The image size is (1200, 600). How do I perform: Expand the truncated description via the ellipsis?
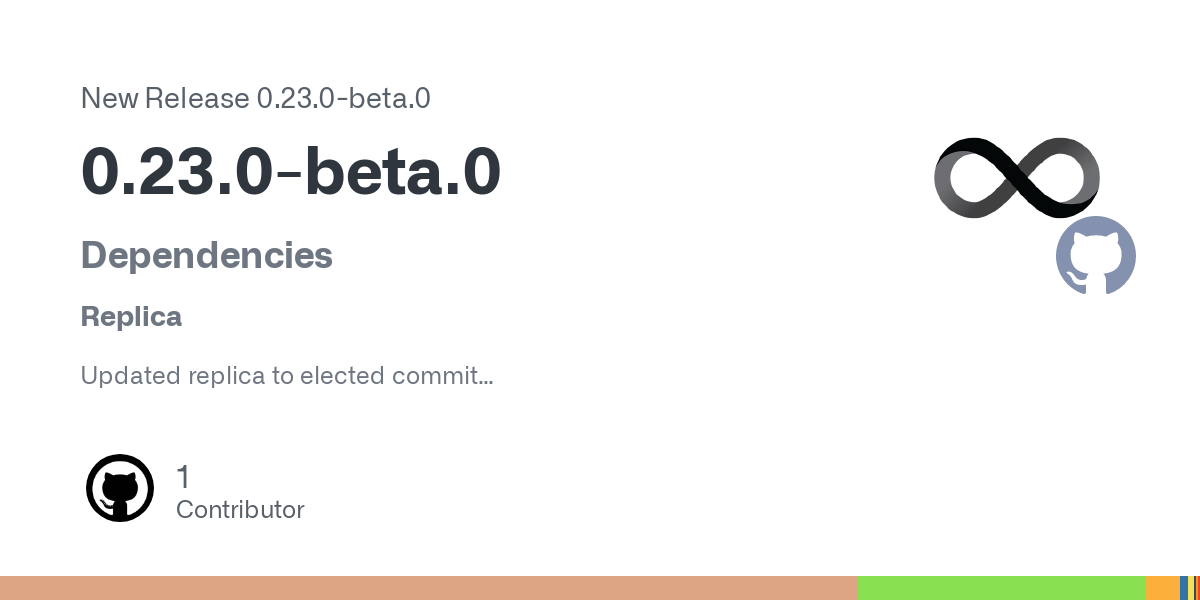(x=485, y=380)
